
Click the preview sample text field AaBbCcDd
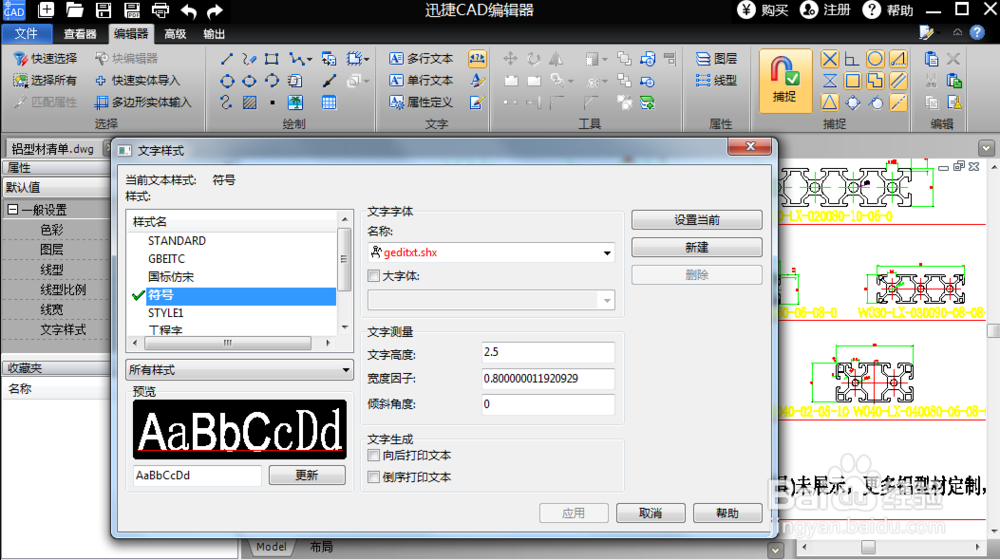[197, 475]
